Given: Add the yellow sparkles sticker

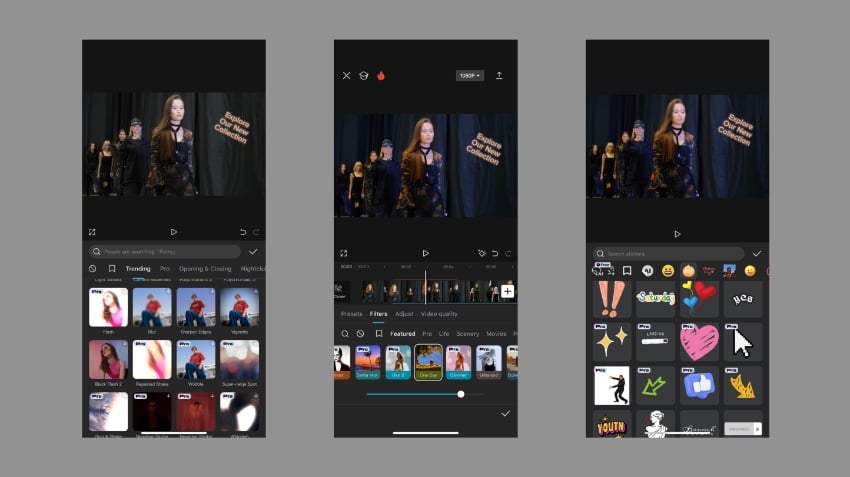Looking at the screenshot, I should 612,342.
